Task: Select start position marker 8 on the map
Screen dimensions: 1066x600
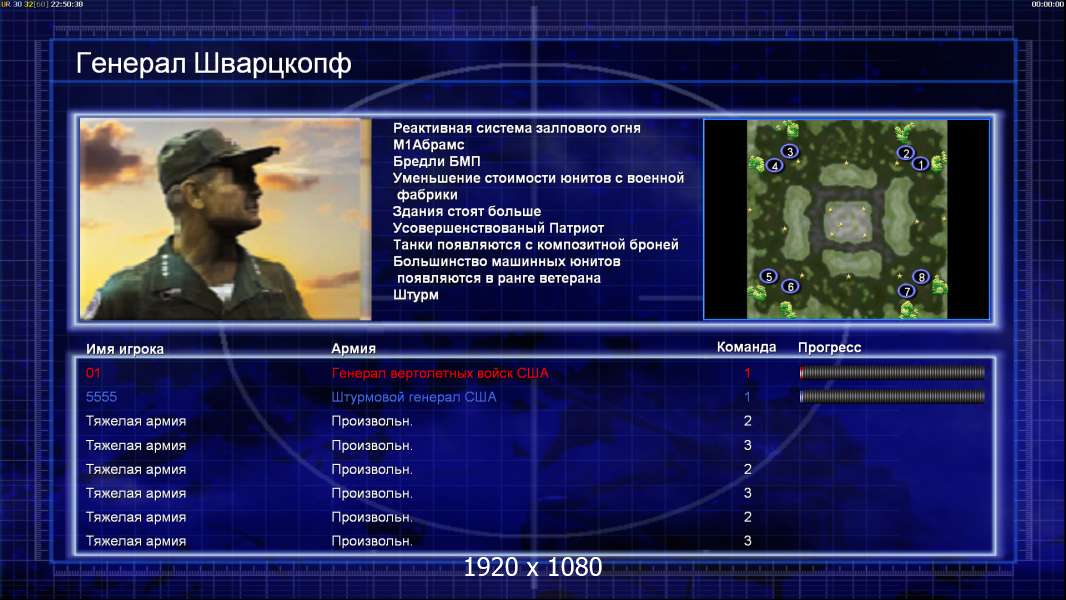Action: pyautogui.click(x=921, y=277)
